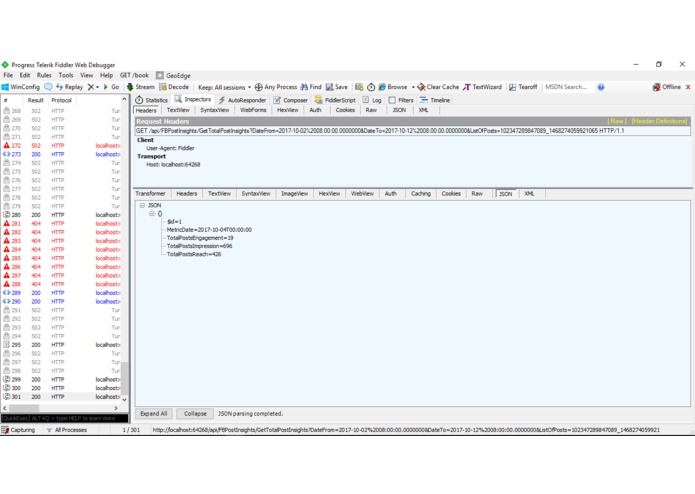
Task: Collapse the JSON root node
Action: [x=142, y=206]
